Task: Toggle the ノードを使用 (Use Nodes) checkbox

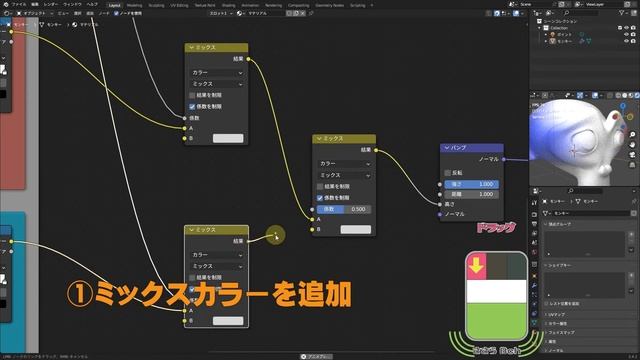Action: coord(116,13)
